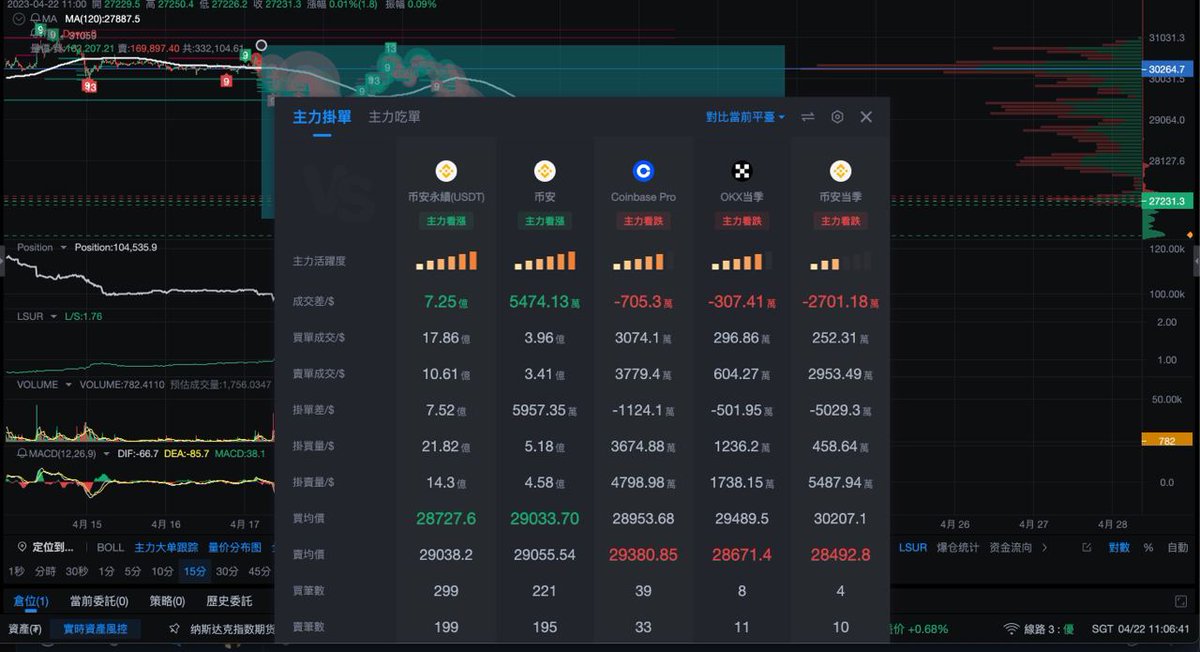Enable 自動 auto scale
This screenshot has width=1200, height=652.
point(1178,547)
